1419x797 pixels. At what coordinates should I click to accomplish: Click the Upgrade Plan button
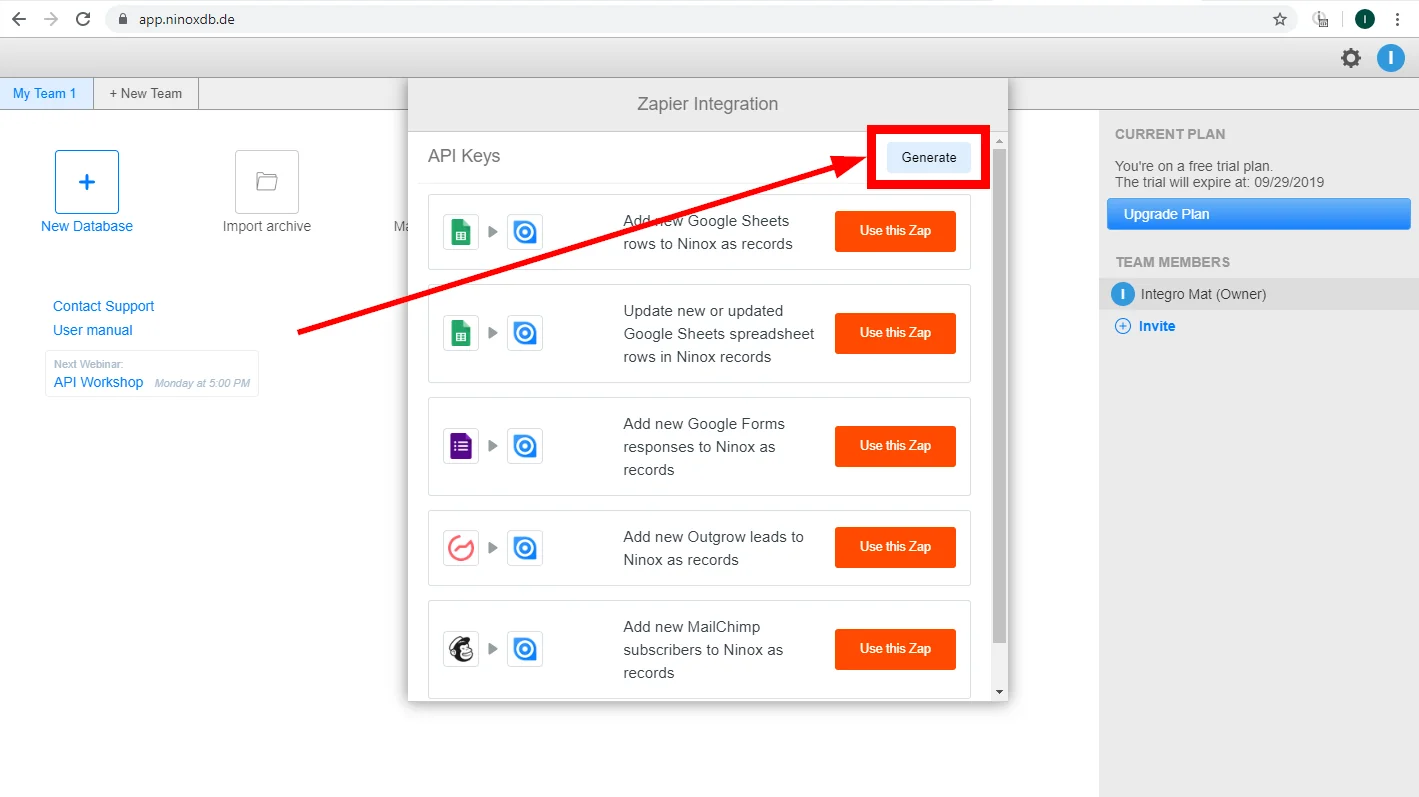click(1259, 214)
